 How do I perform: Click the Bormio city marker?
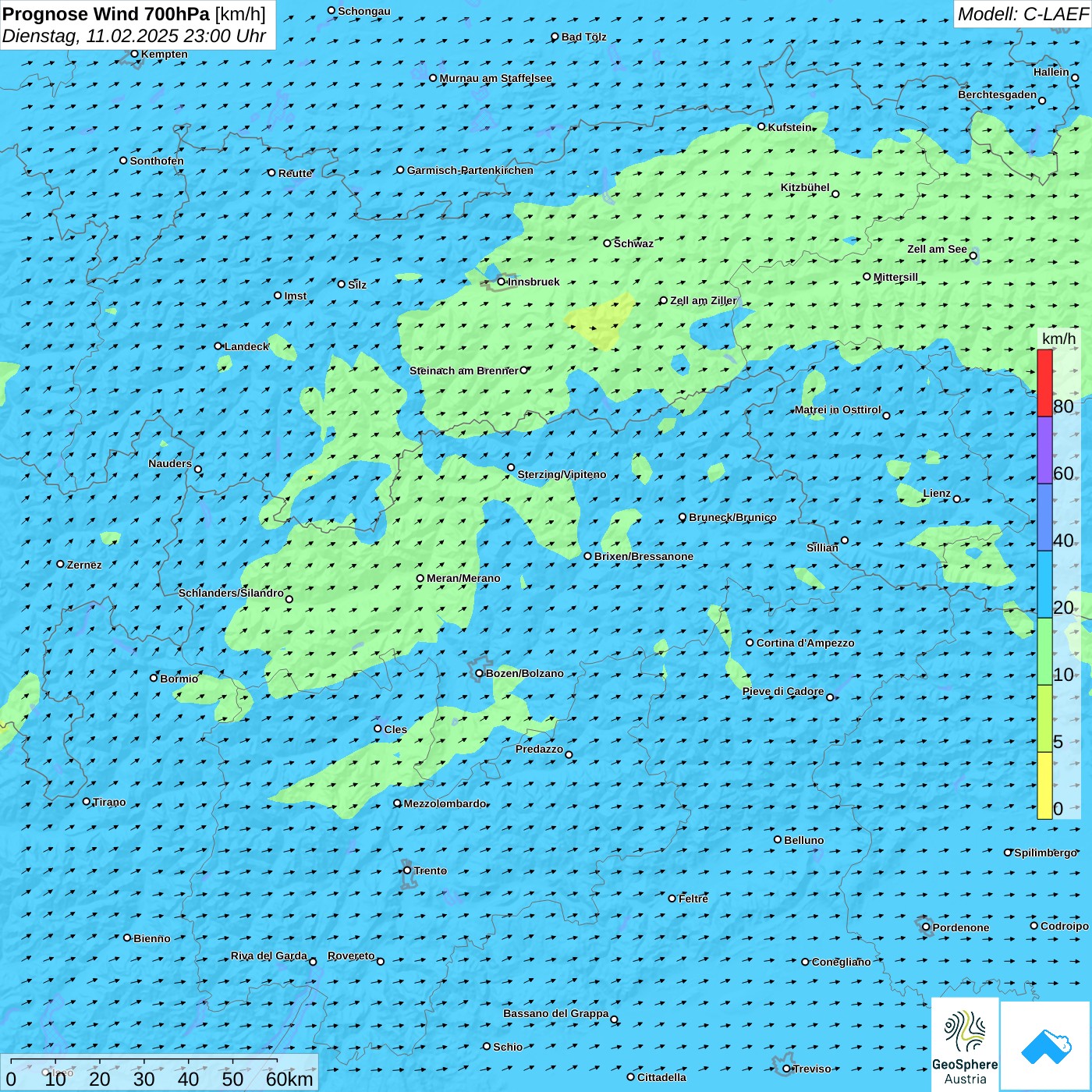coord(154,678)
